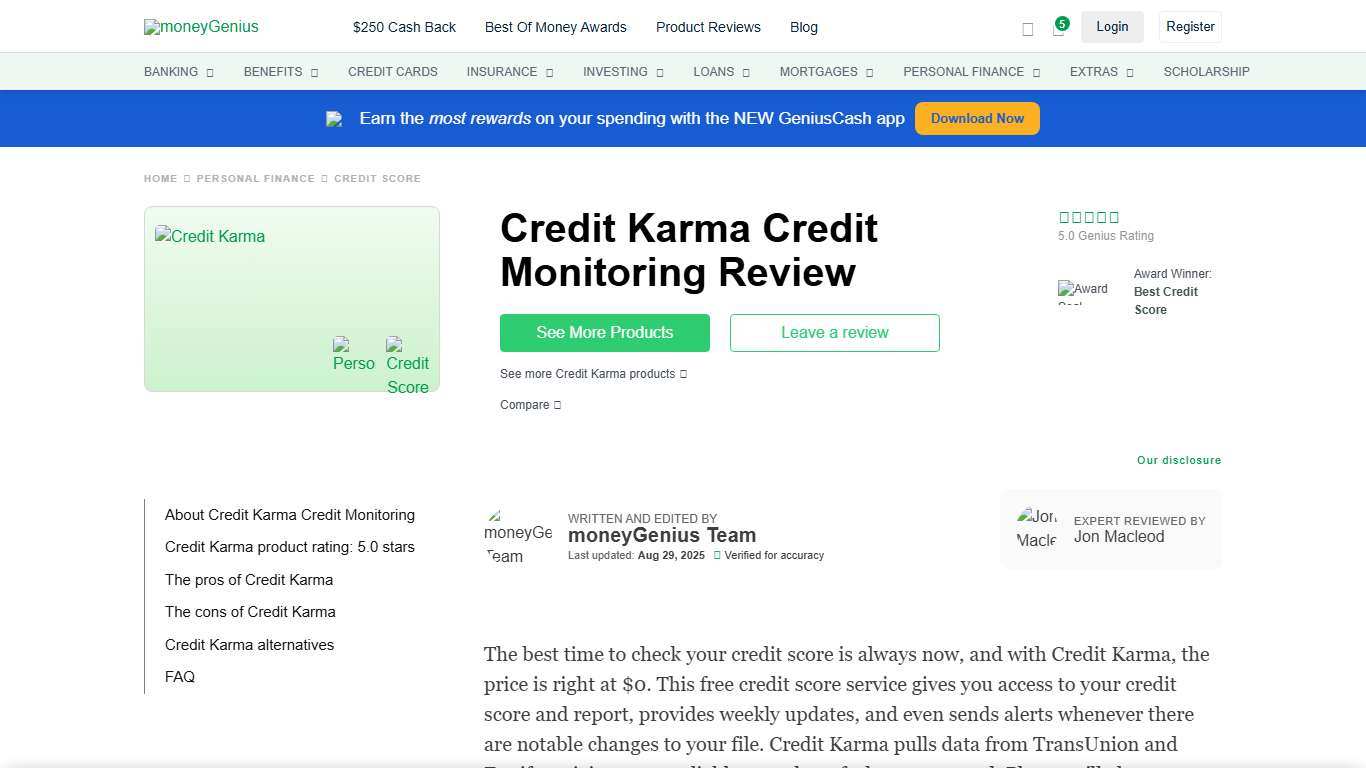Click the Credit Score badge on product image
Image resolution: width=1366 pixels, height=768 pixels.
tap(407, 364)
